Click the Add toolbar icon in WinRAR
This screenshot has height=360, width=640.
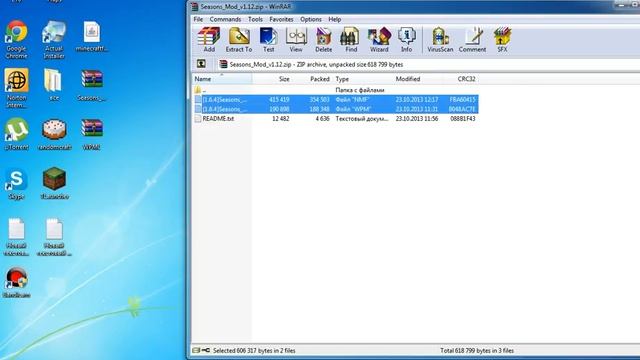pyautogui.click(x=209, y=40)
